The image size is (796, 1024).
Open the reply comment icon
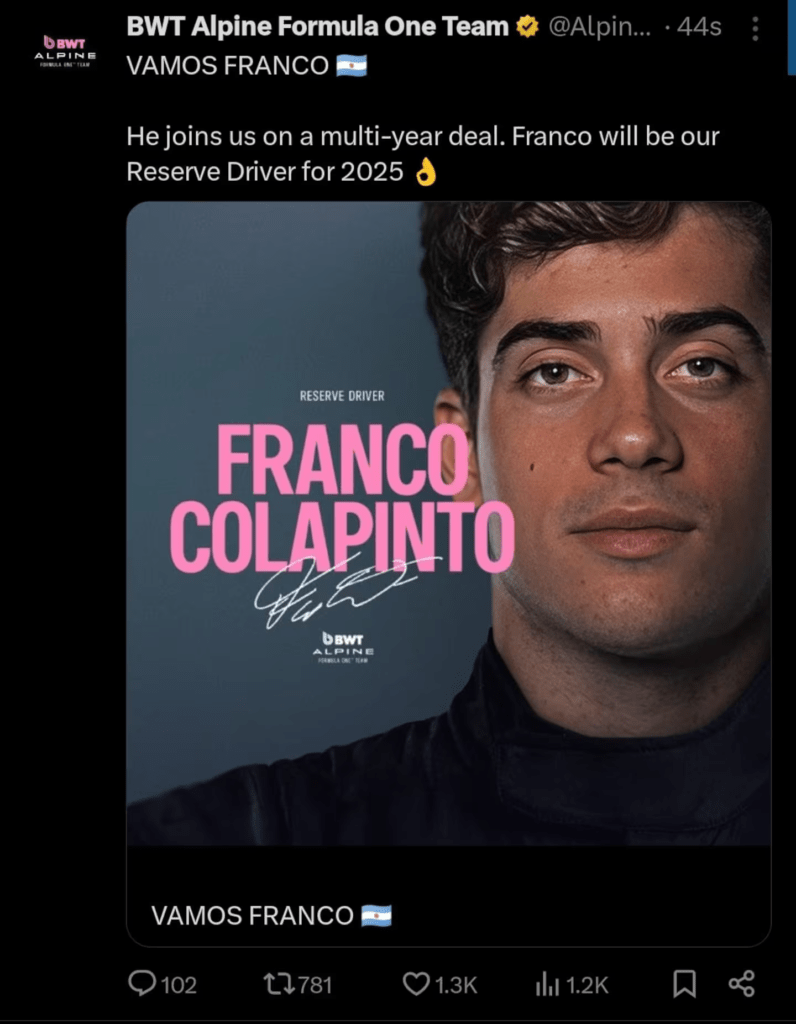point(142,984)
